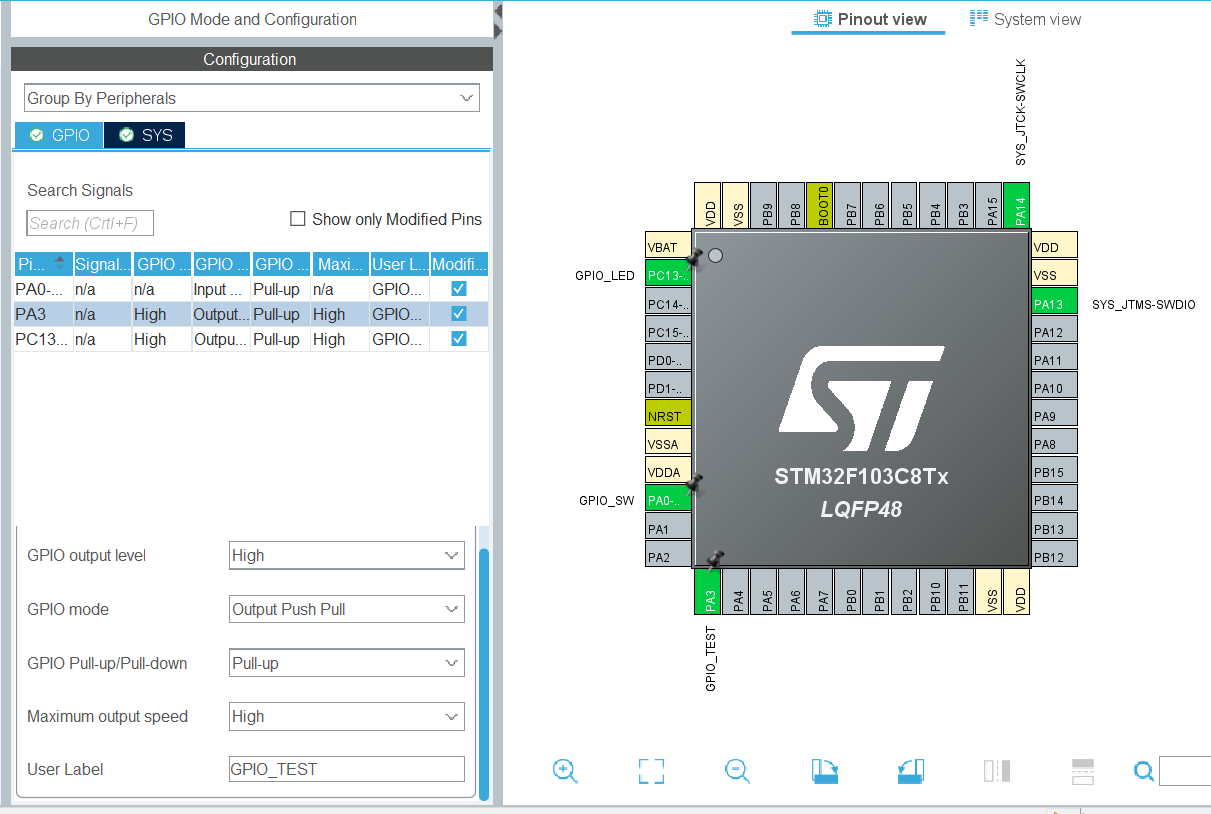Image resolution: width=1211 pixels, height=814 pixels.
Task: Click the Search Signals input field
Action: [x=90, y=223]
